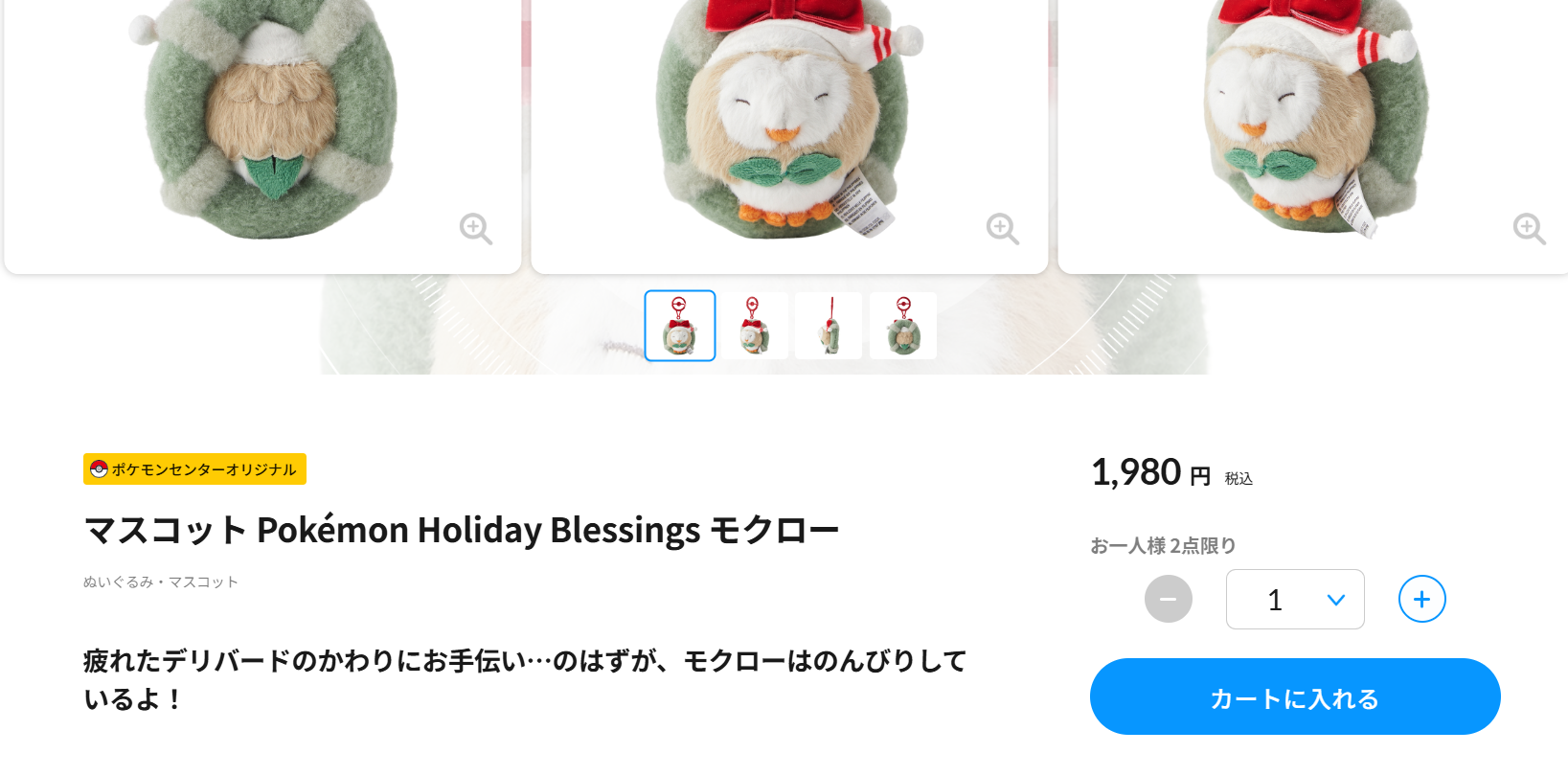Click the product title マスコット Pokémon Holiday Blessings

(462, 530)
